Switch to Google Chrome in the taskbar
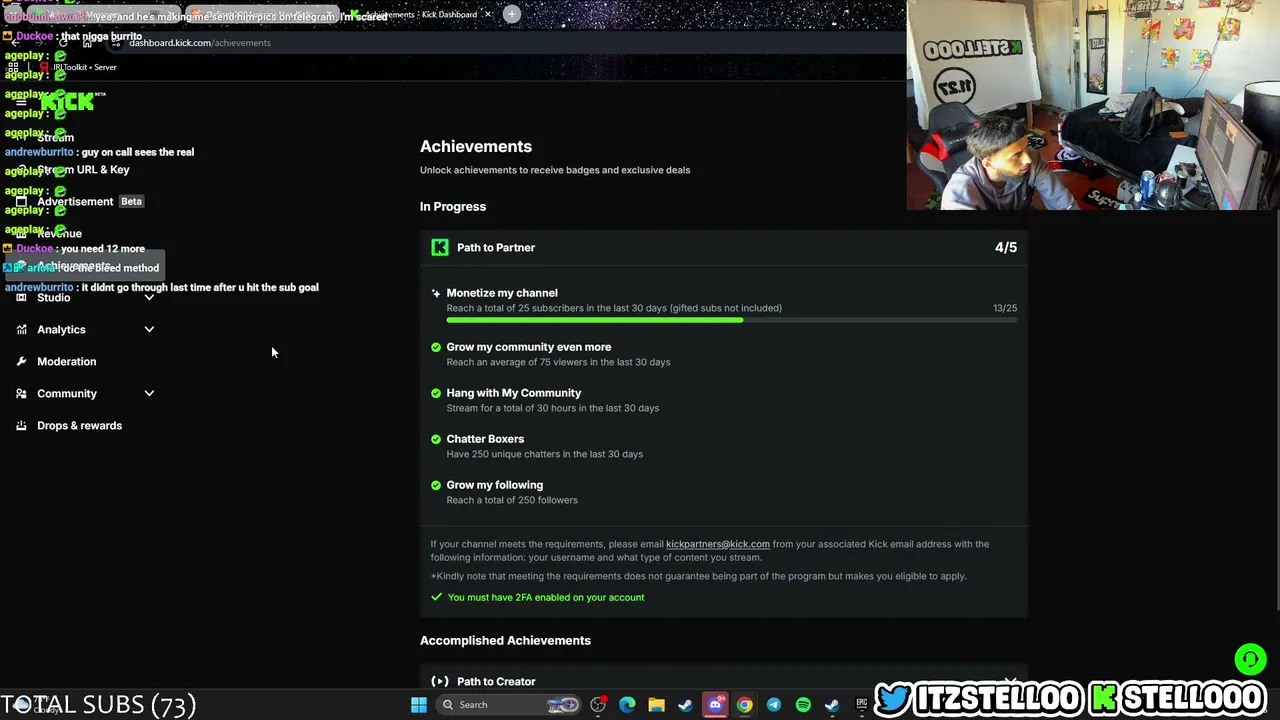Image resolution: width=1280 pixels, height=720 pixels. [x=744, y=705]
